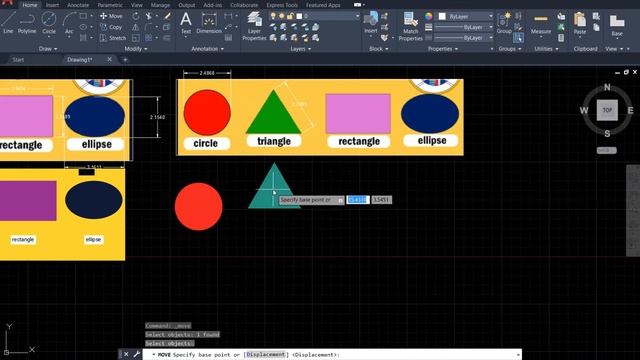The image size is (640, 360).
Task: Click the command line input field
Action: [331, 354]
